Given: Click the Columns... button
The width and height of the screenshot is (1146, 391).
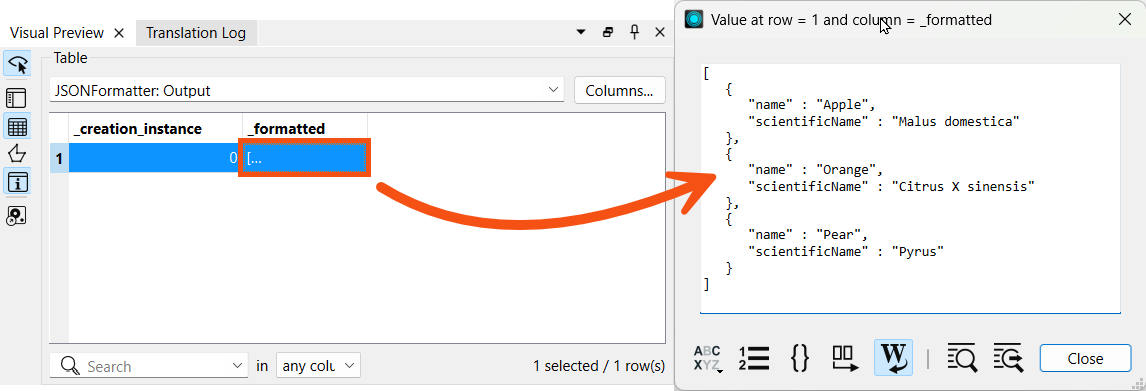Looking at the screenshot, I should click(619, 91).
